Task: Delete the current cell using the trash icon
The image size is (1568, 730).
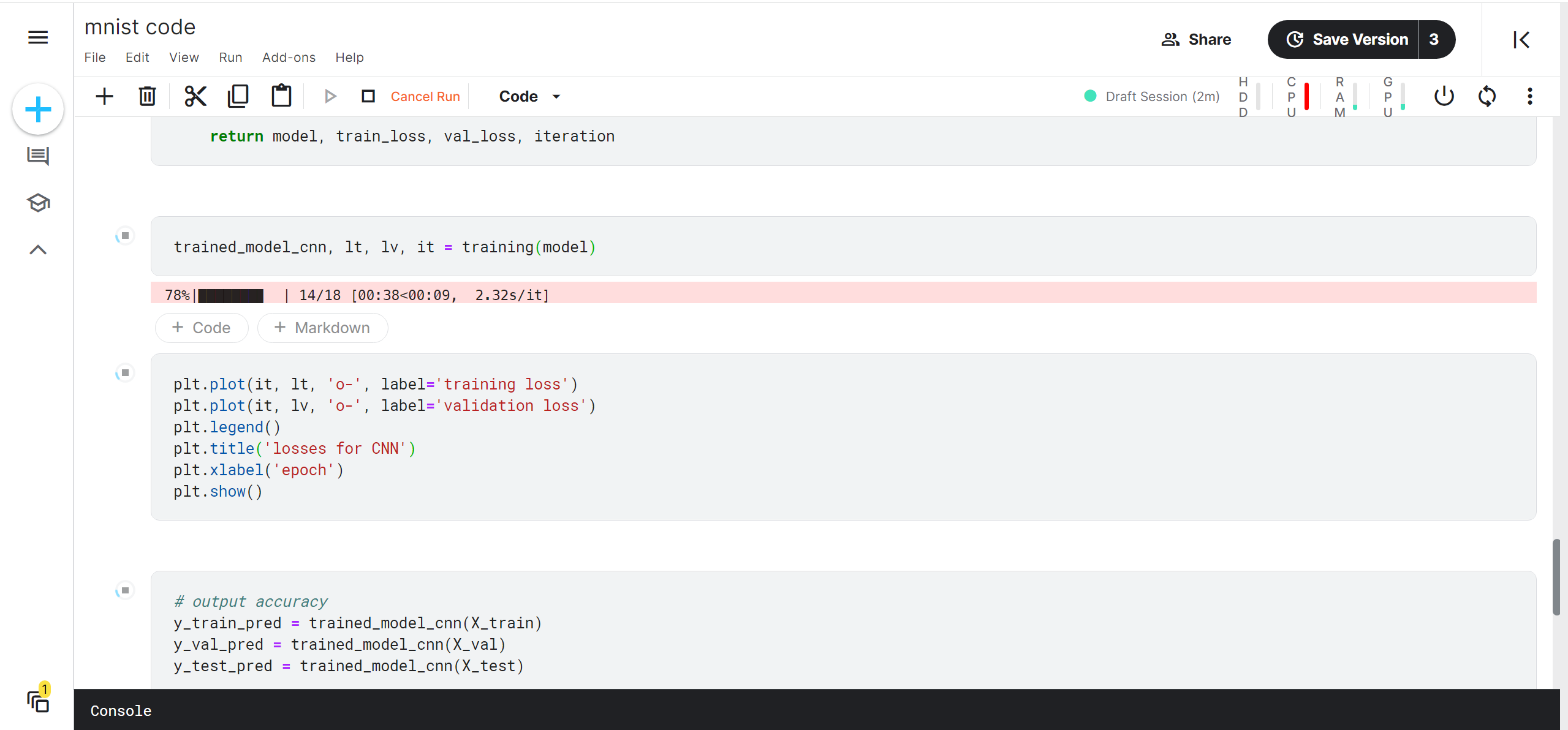Action: point(147,96)
